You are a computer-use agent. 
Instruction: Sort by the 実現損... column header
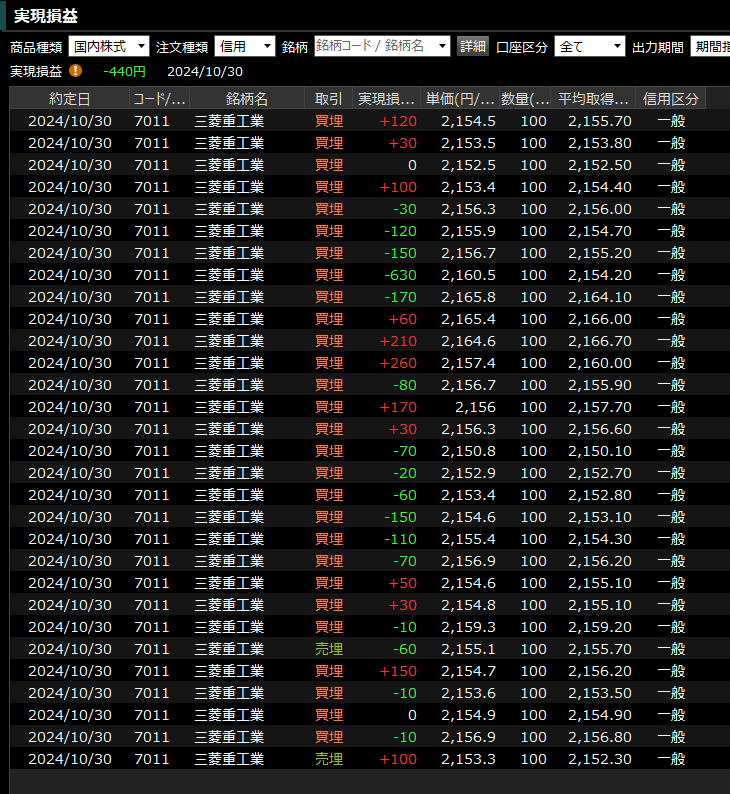pyautogui.click(x=386, y=98)
